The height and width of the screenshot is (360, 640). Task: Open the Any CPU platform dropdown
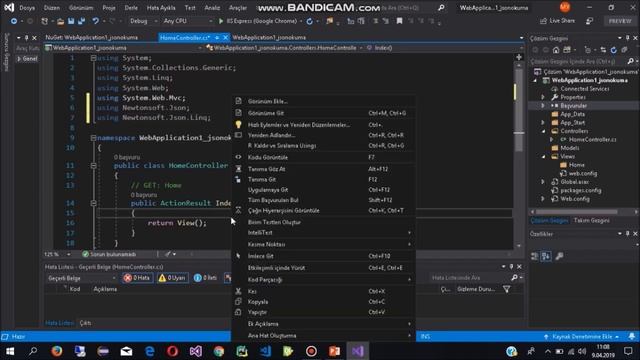click(188, 21)
